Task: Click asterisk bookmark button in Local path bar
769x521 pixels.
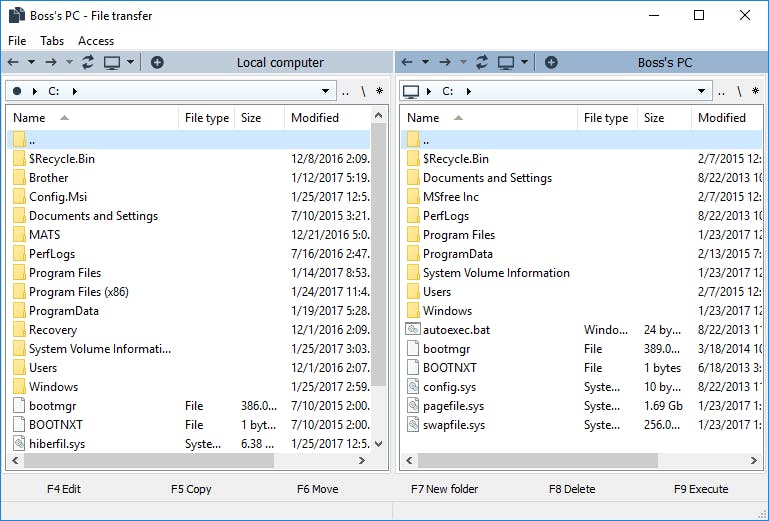Action: [x=380, y=91]
